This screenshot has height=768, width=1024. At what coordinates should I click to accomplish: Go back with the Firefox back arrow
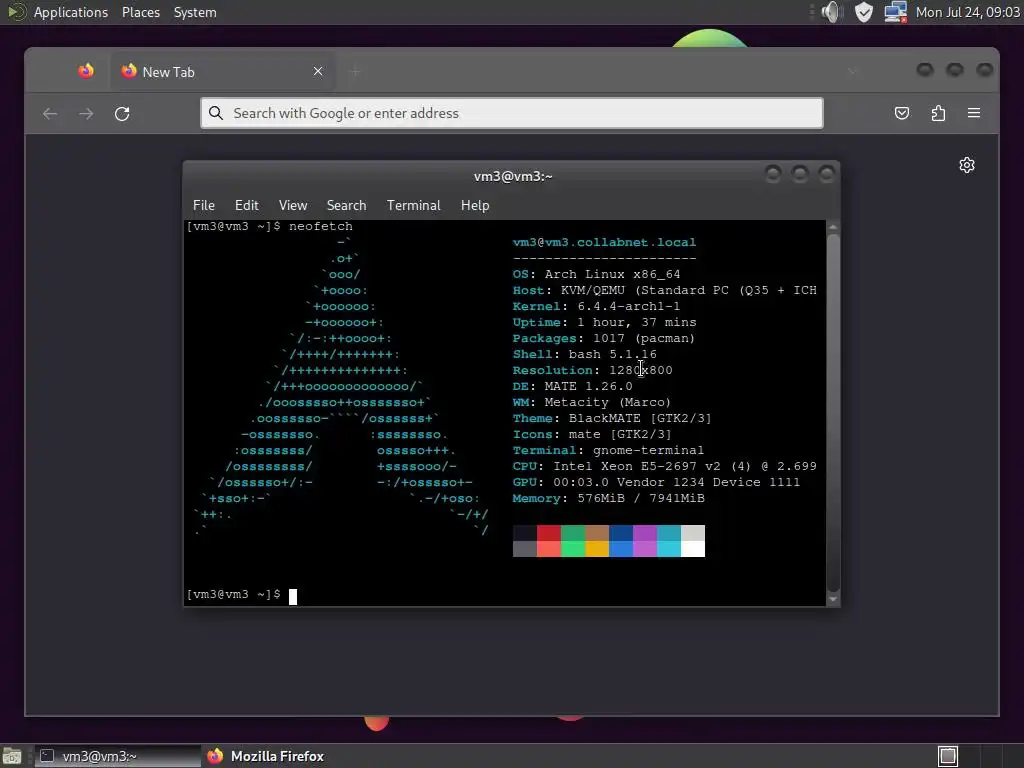point(50,114)
